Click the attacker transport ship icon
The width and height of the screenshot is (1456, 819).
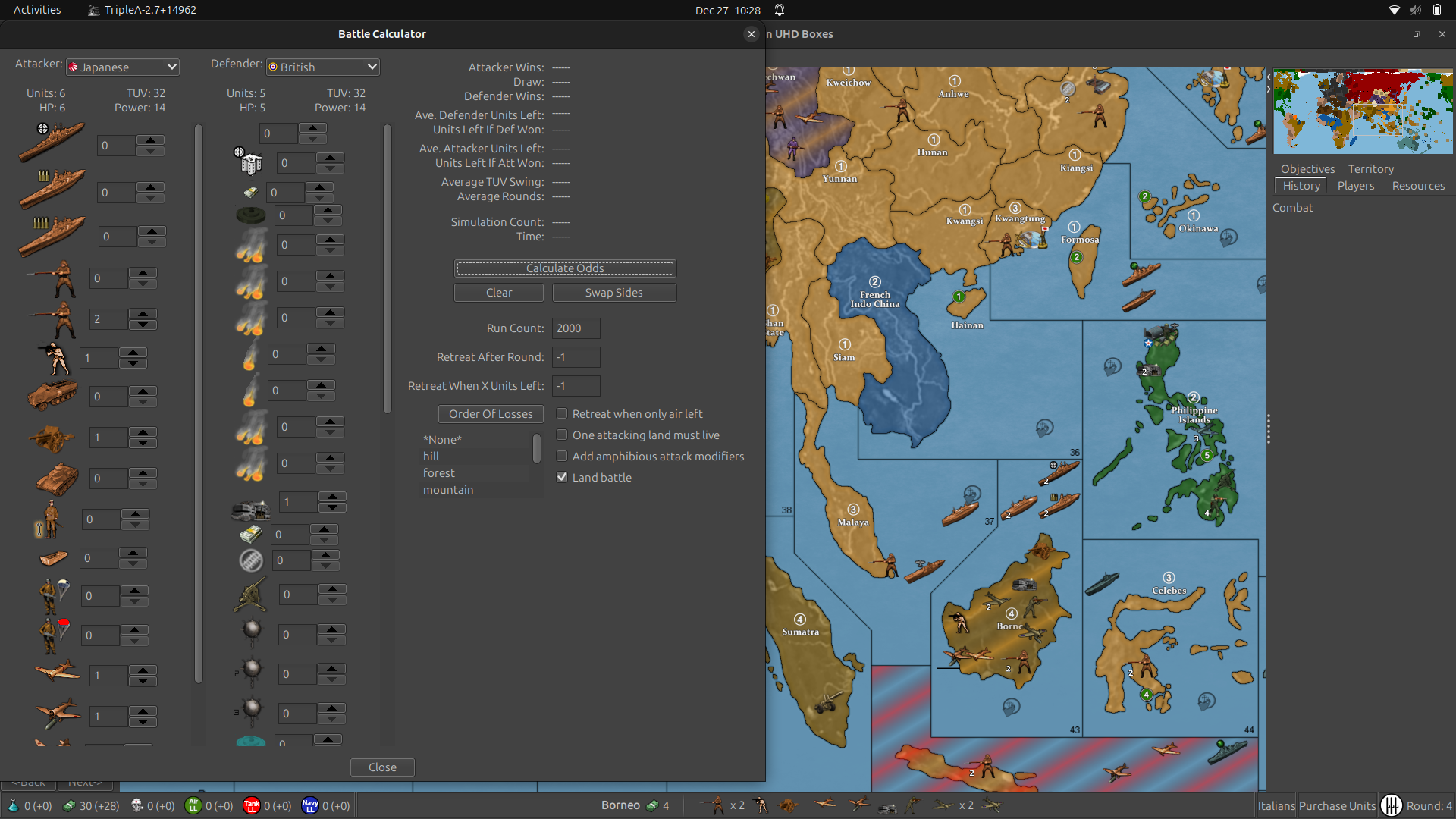coord(53,558)
